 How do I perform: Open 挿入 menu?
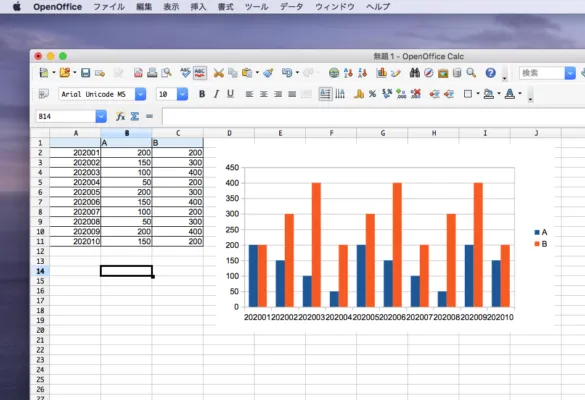(x=198, y=6)
